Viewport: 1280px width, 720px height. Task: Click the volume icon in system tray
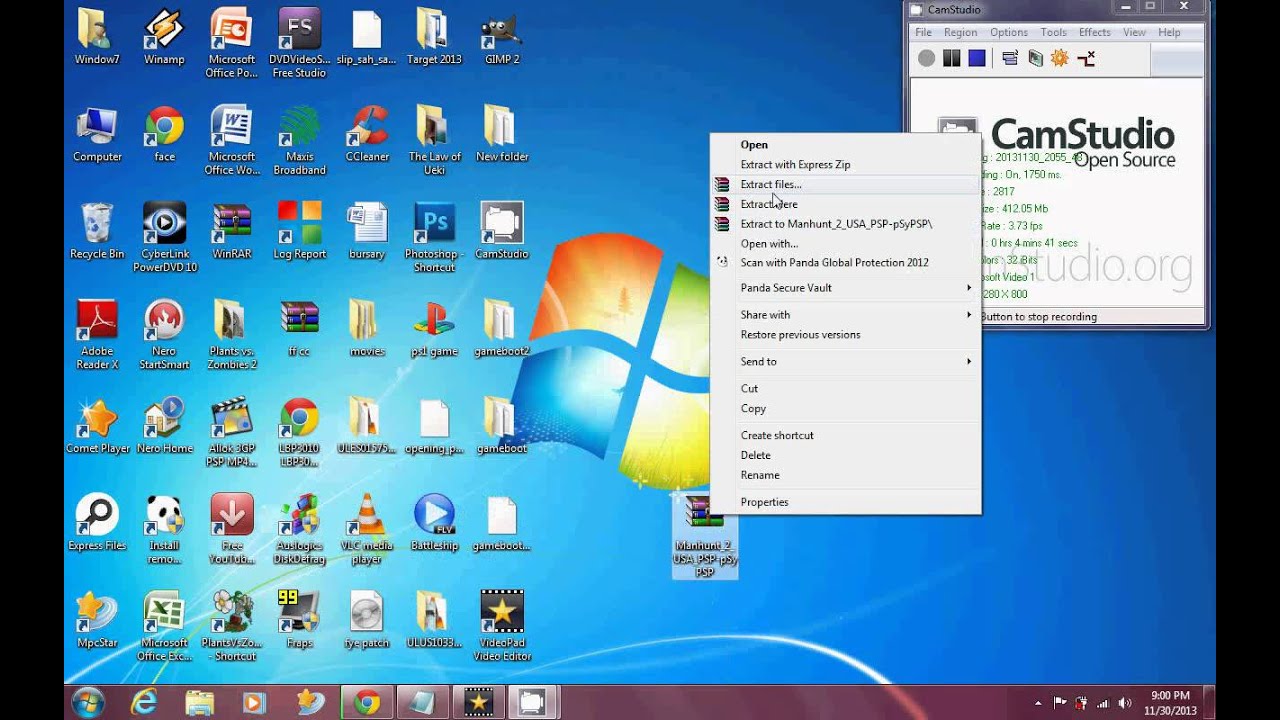coord(1125,703)
